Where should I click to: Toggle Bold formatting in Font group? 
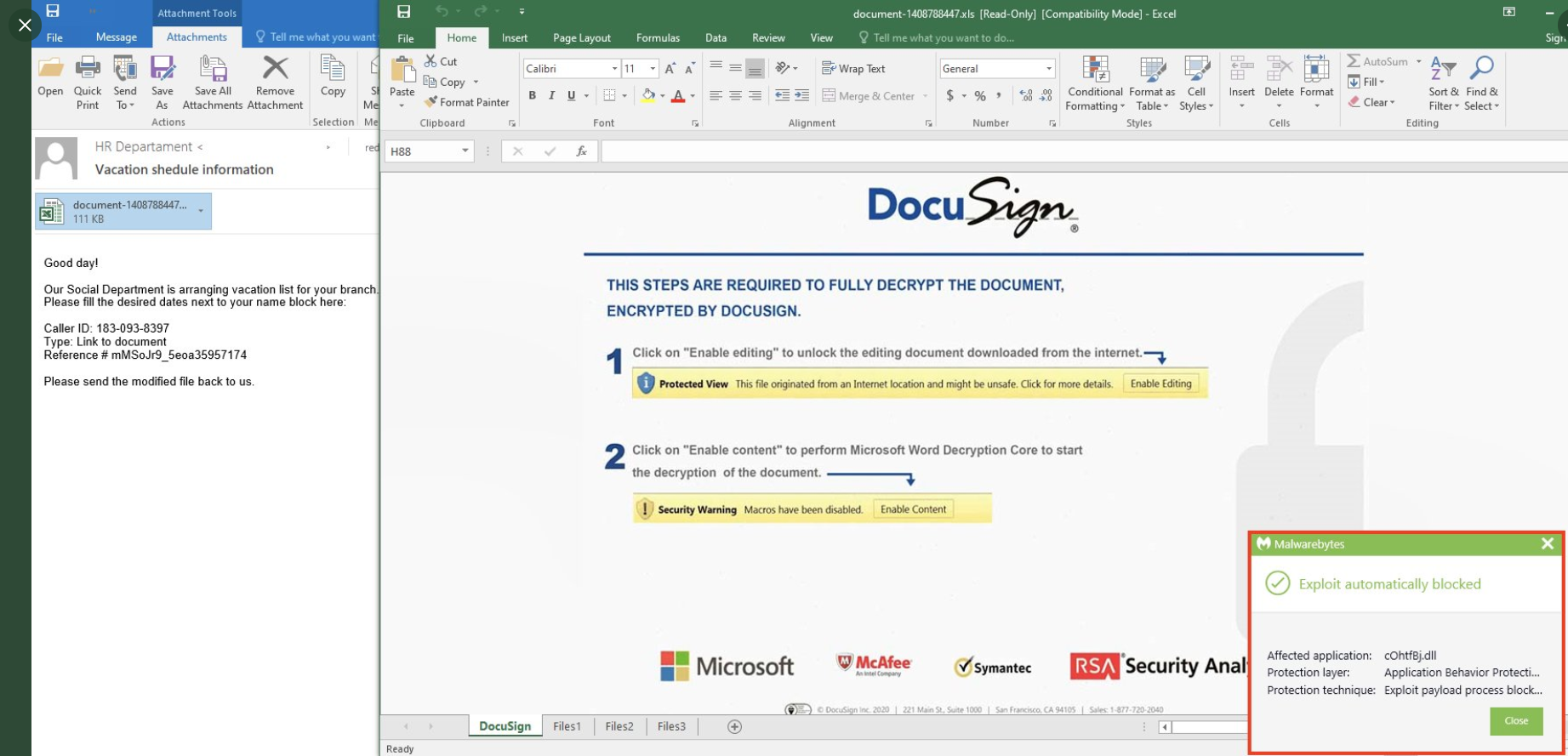533,96
